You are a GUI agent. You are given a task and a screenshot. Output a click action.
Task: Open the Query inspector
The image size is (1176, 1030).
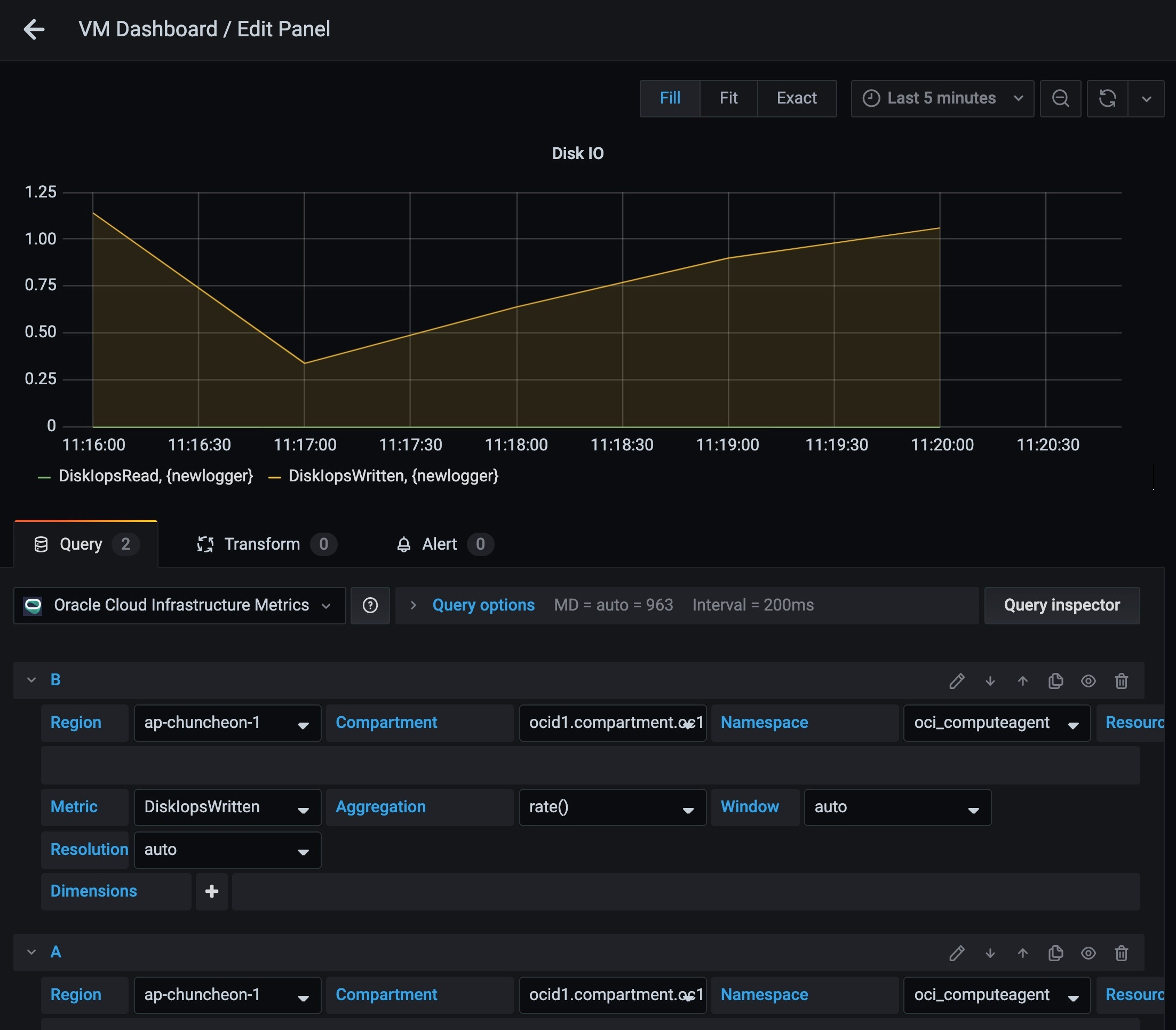pyautogui.click(x=1061, y=605)
